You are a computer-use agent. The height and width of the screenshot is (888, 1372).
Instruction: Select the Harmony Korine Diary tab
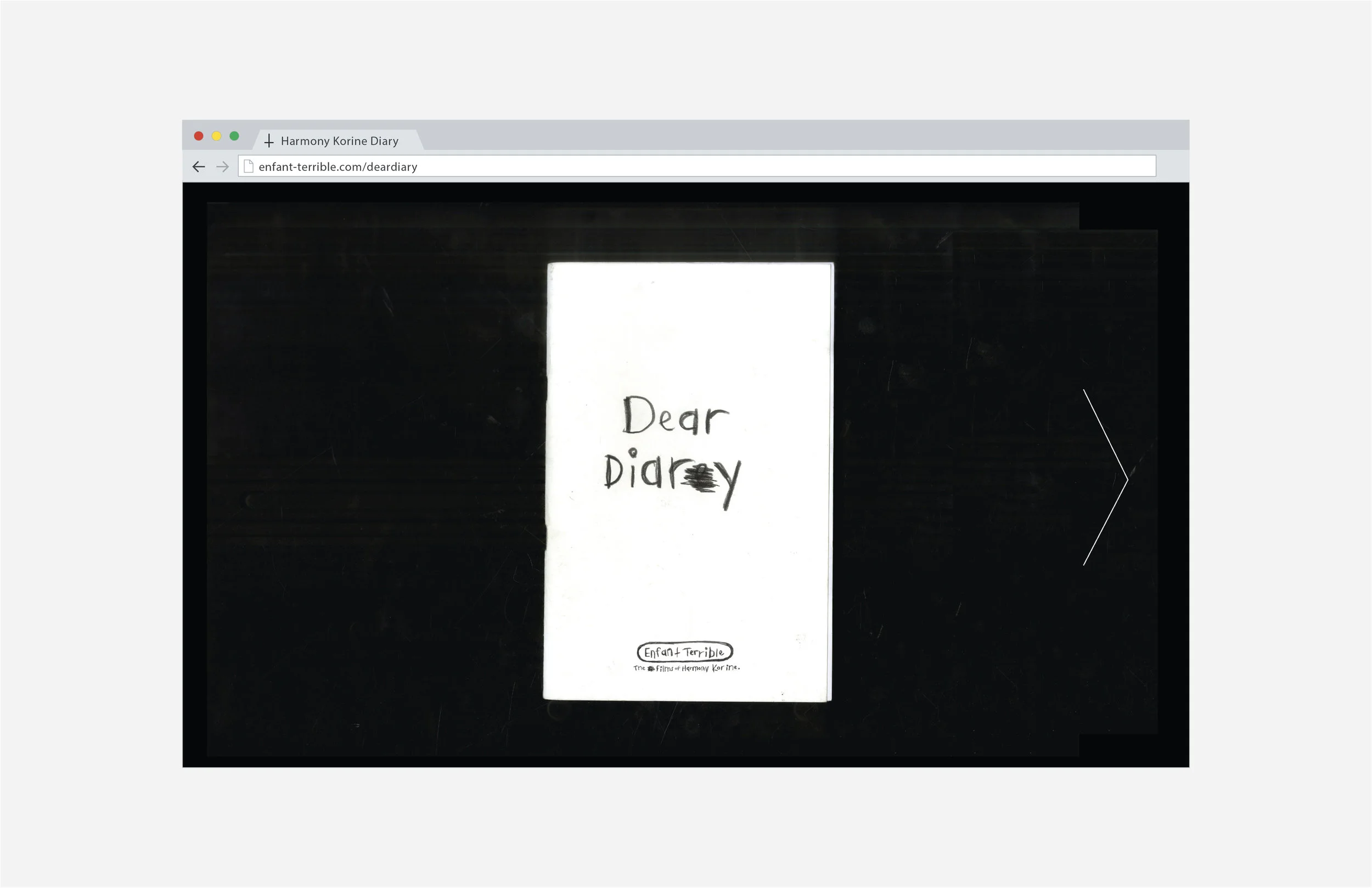point(339,140)
